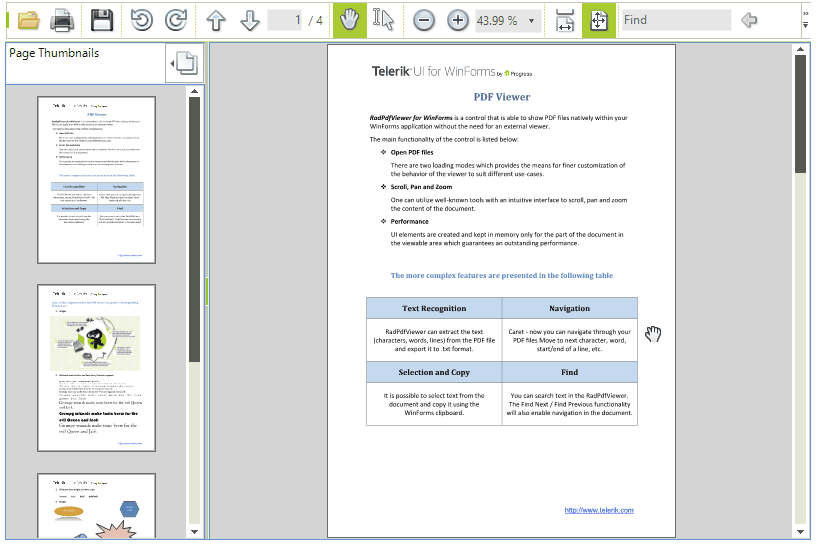Save the document with floppy disk icon
This screenshot has height=546, width=819.
pyautogui.click(x=102, y=20)
